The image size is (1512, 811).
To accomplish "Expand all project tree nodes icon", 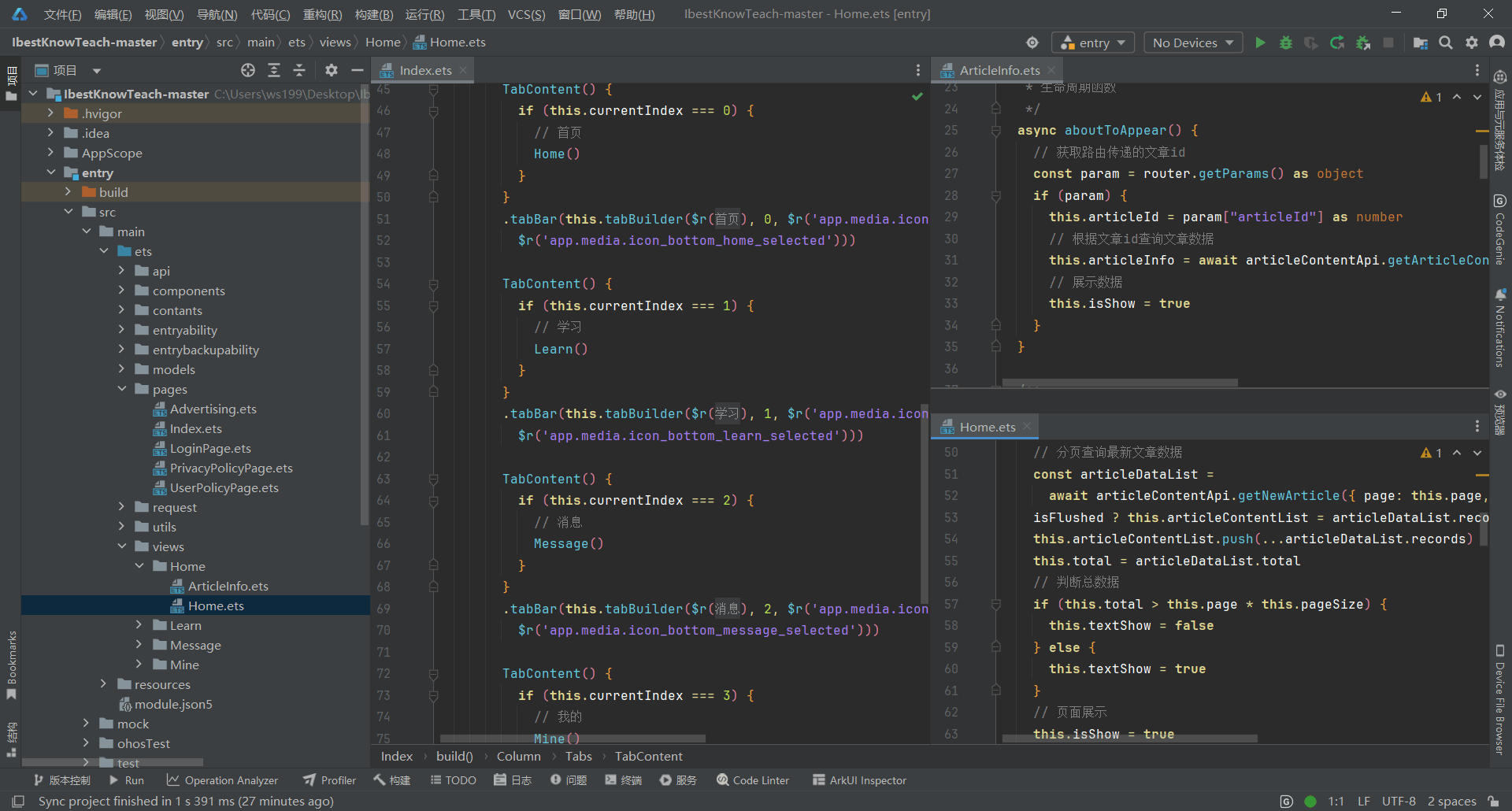I will coord(274,70).
